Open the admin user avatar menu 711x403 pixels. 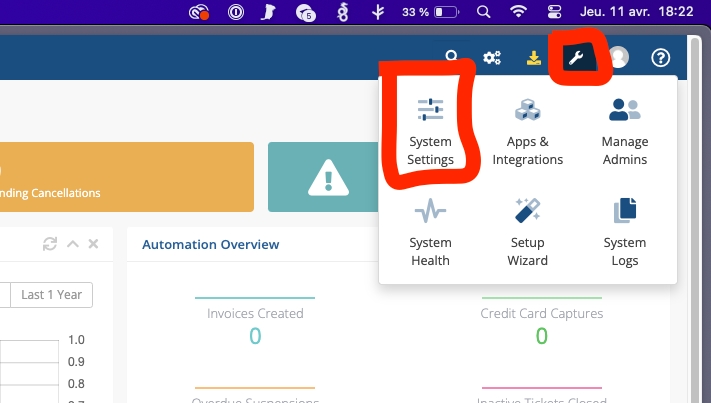(619, 58)
